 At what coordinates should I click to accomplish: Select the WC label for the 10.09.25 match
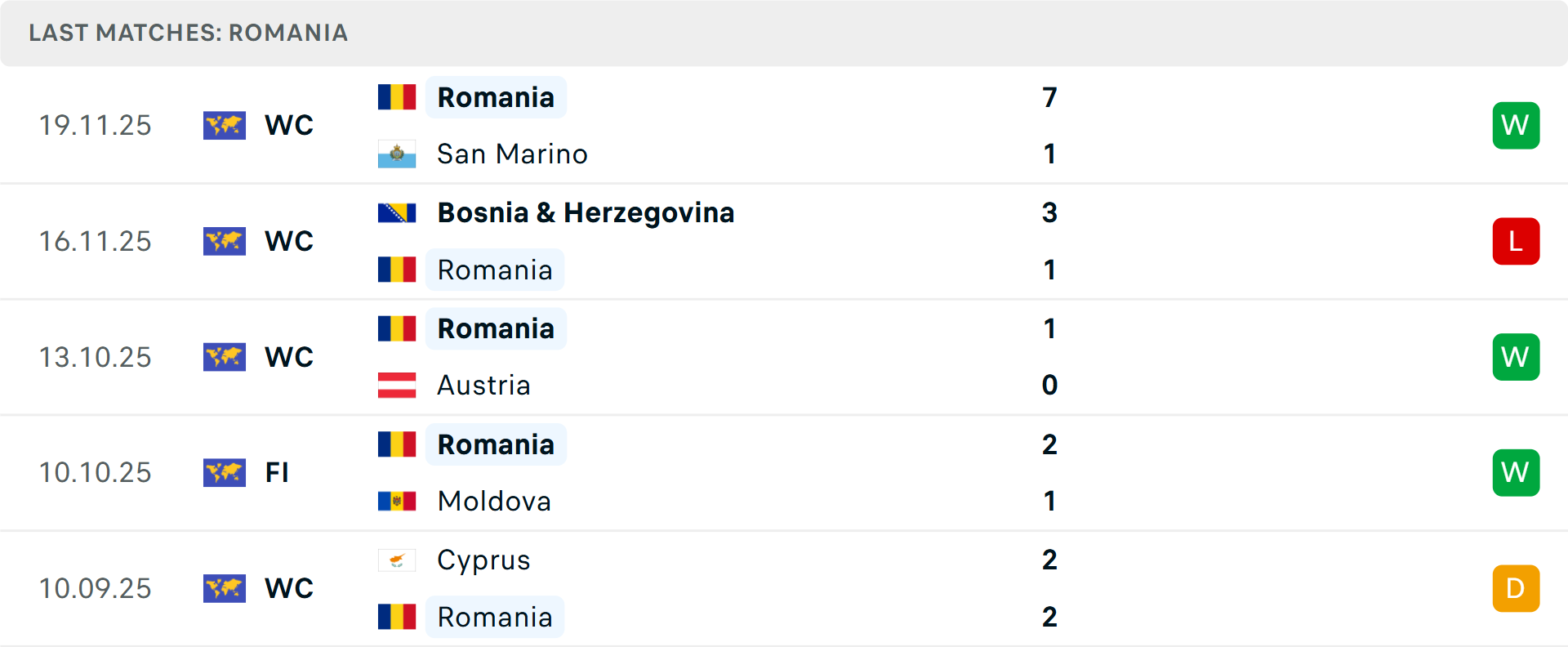(288, 588)
